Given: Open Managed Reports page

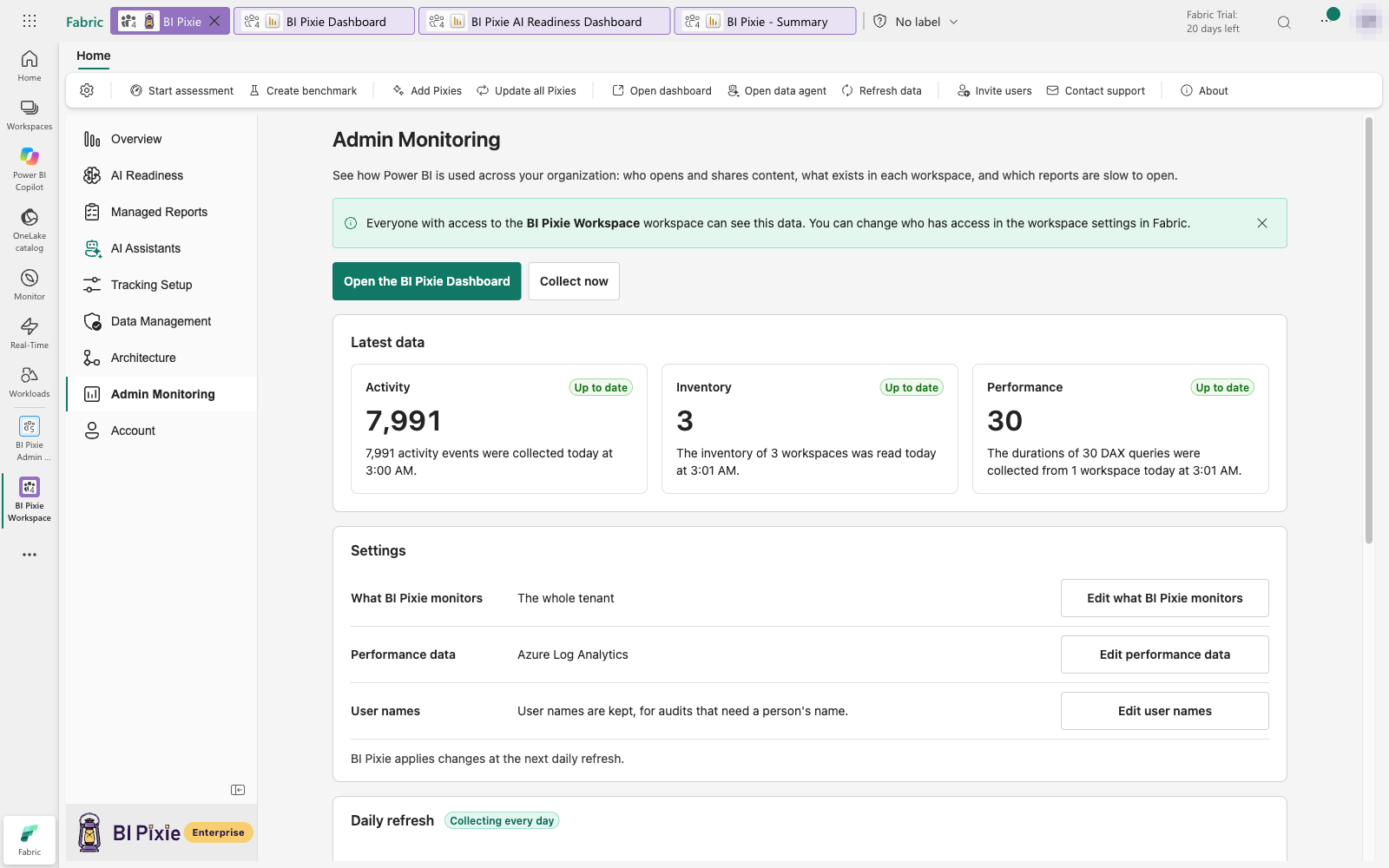Looking at the screenshot, I should pos(161,212).
